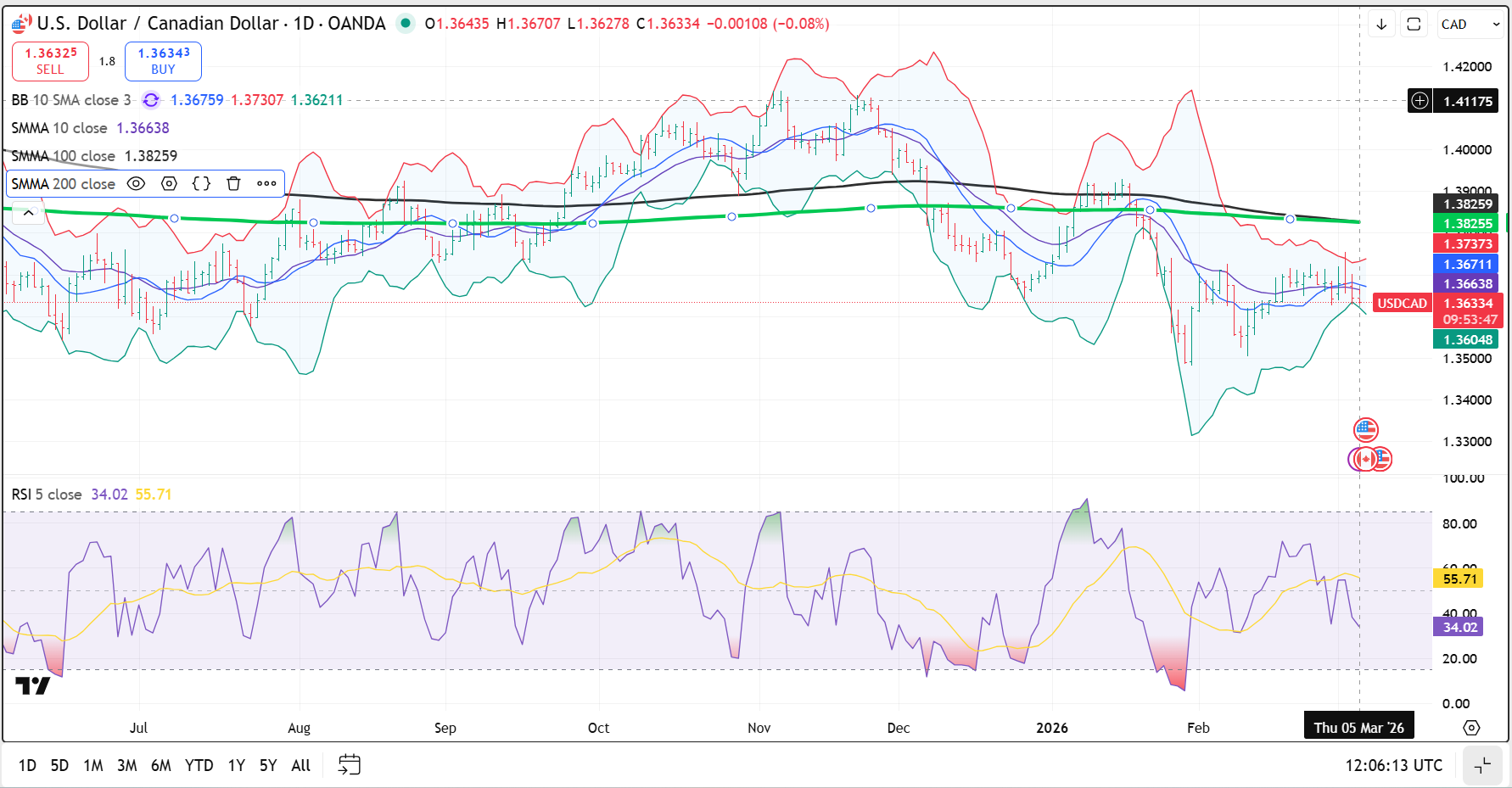Screen dimensions: 1512x788
Task: Remove SMMA 200 indicator with trash icon
Action: 233,184
